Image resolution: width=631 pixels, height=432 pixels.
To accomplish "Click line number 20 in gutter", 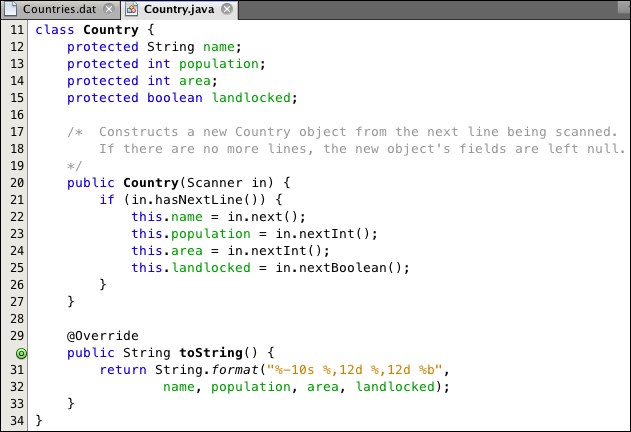I will tap(17, 183).
